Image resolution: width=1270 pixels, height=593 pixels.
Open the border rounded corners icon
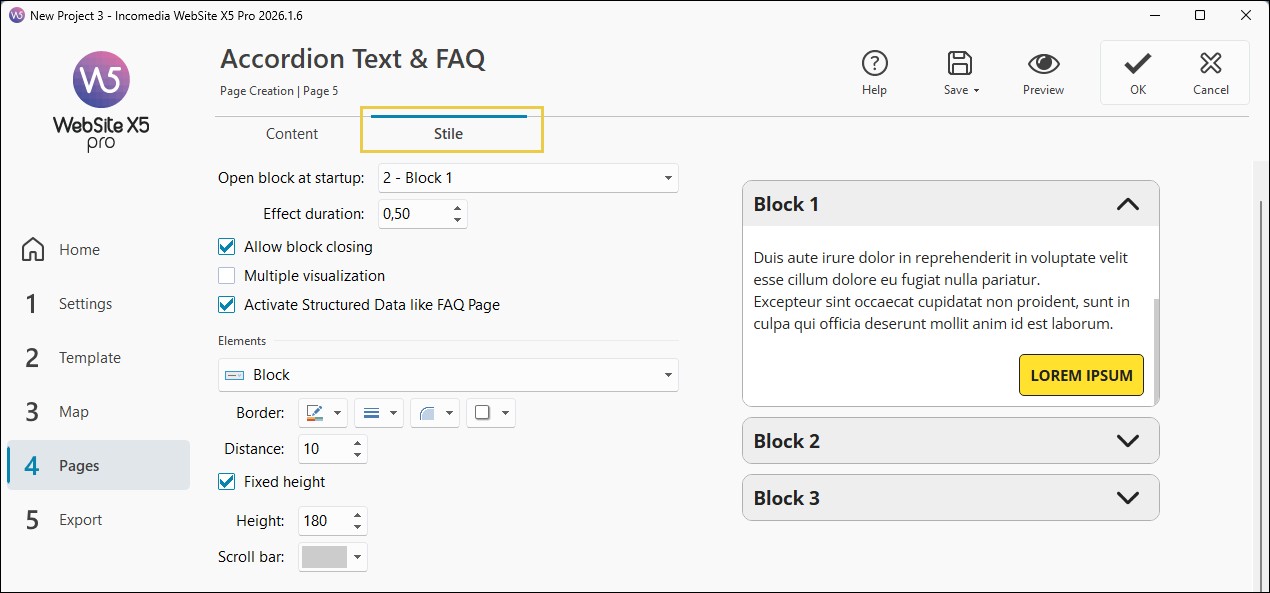(x=427, y=412)
